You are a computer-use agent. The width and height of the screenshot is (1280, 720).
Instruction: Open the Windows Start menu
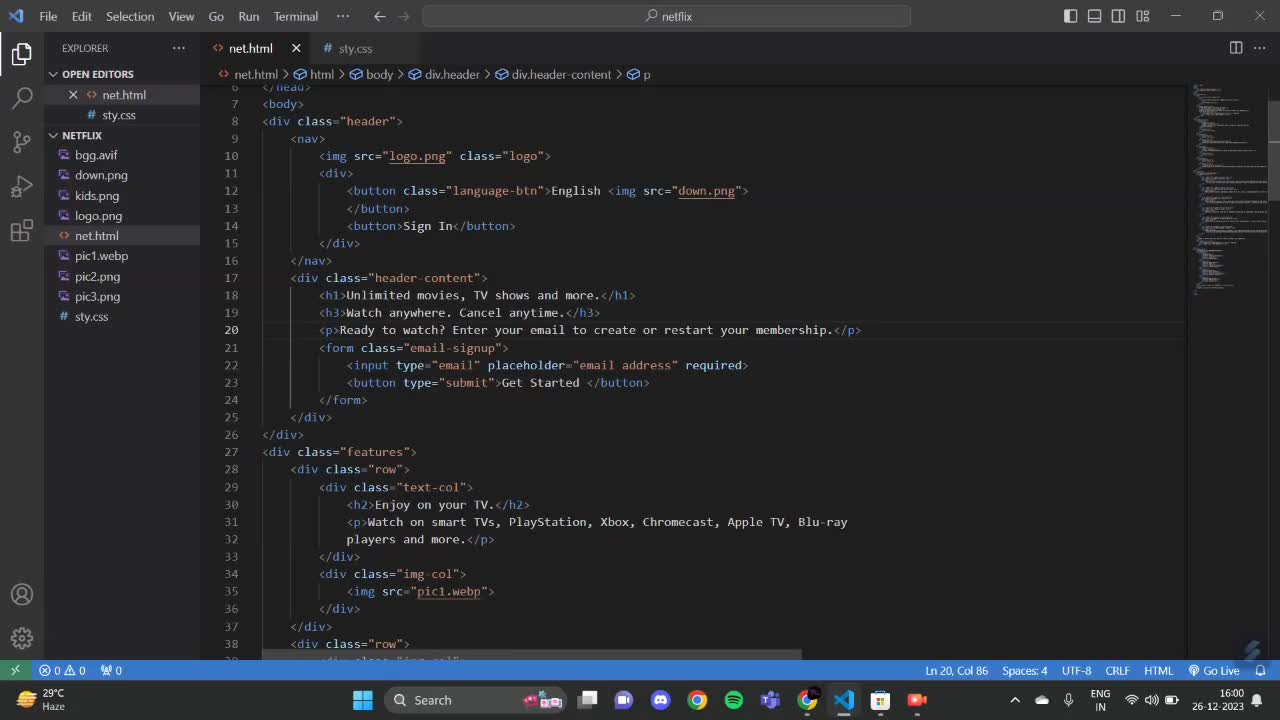tap(362, 700)
